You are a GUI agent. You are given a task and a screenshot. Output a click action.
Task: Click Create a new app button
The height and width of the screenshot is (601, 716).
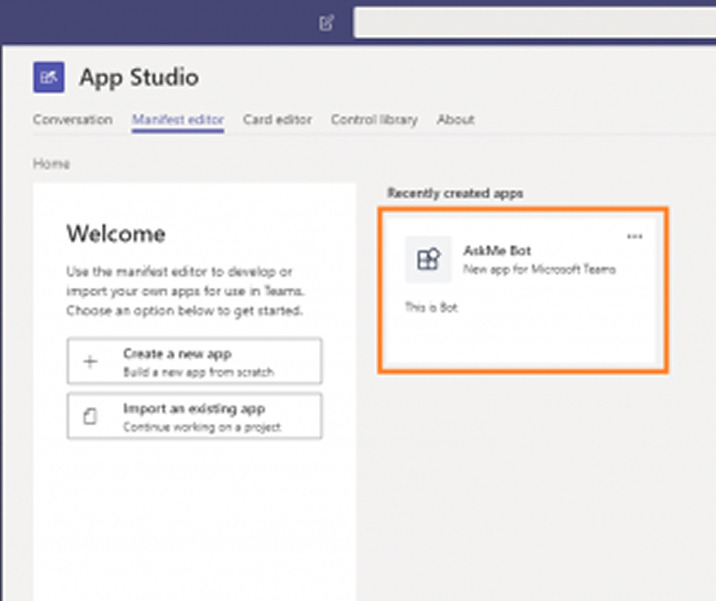pyautogui.click(x=195, y=361)
